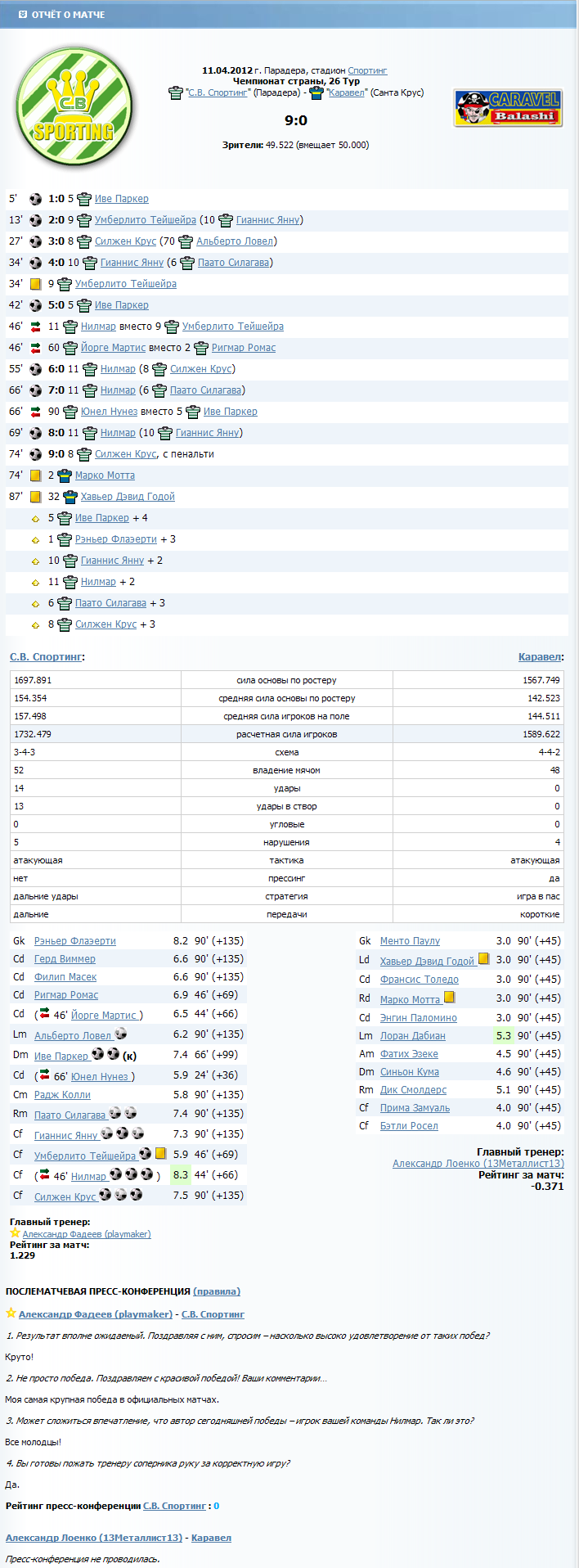Click the yellow card icon at the 87' event

(x=35, y=497)
